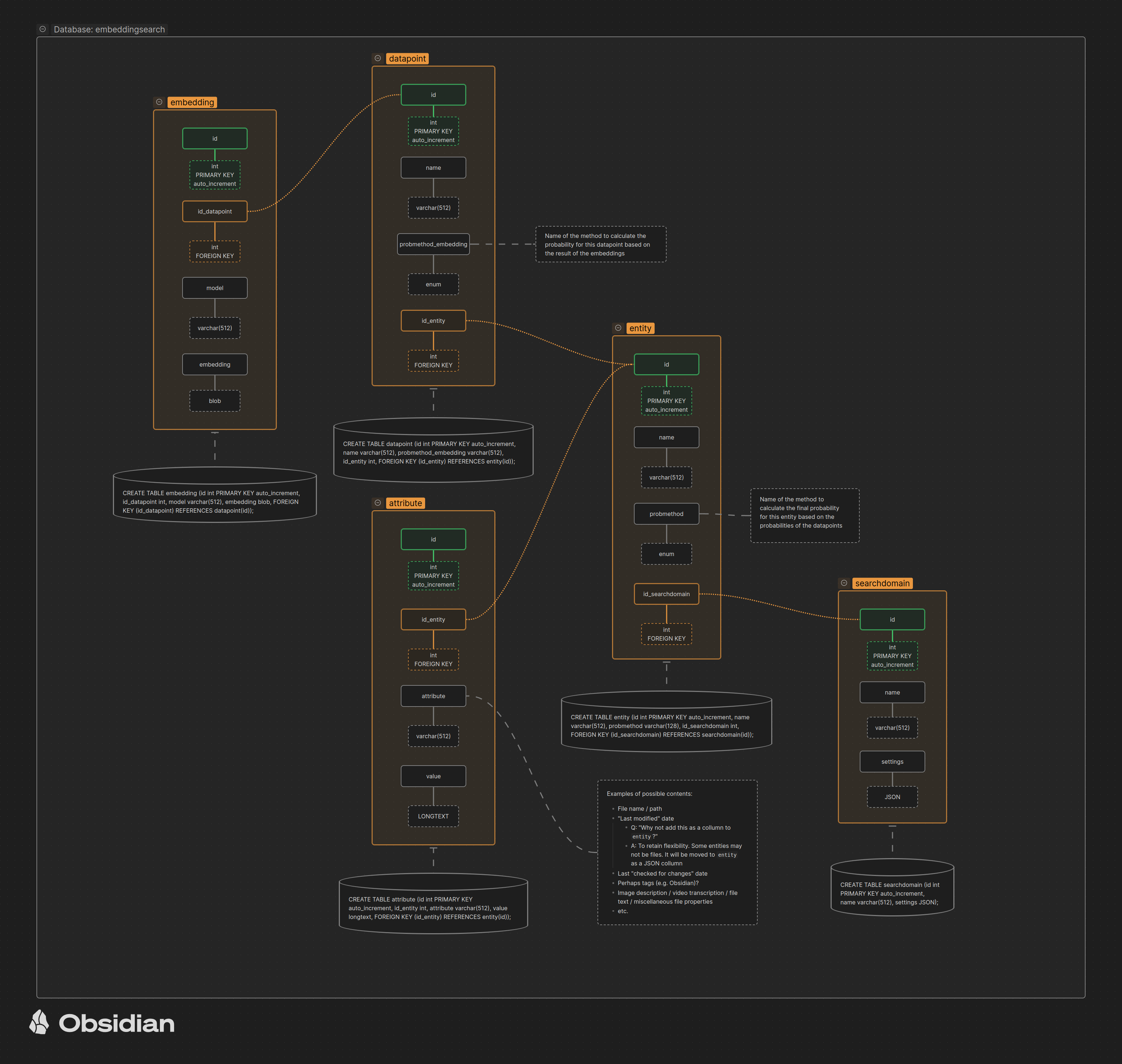
Task: Select the orange datapoint group label
Action: click(407, 58)
